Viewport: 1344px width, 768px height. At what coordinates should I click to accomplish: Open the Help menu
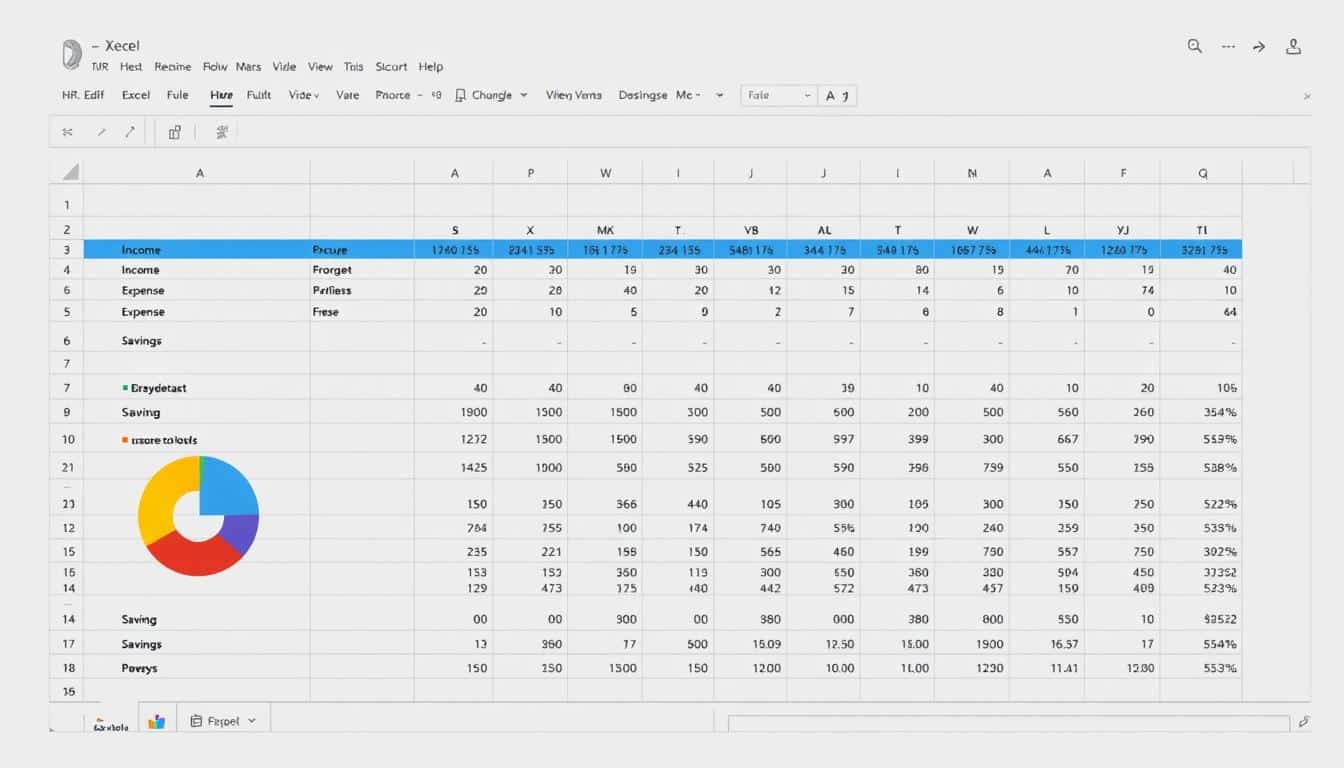tap(431, 67)
